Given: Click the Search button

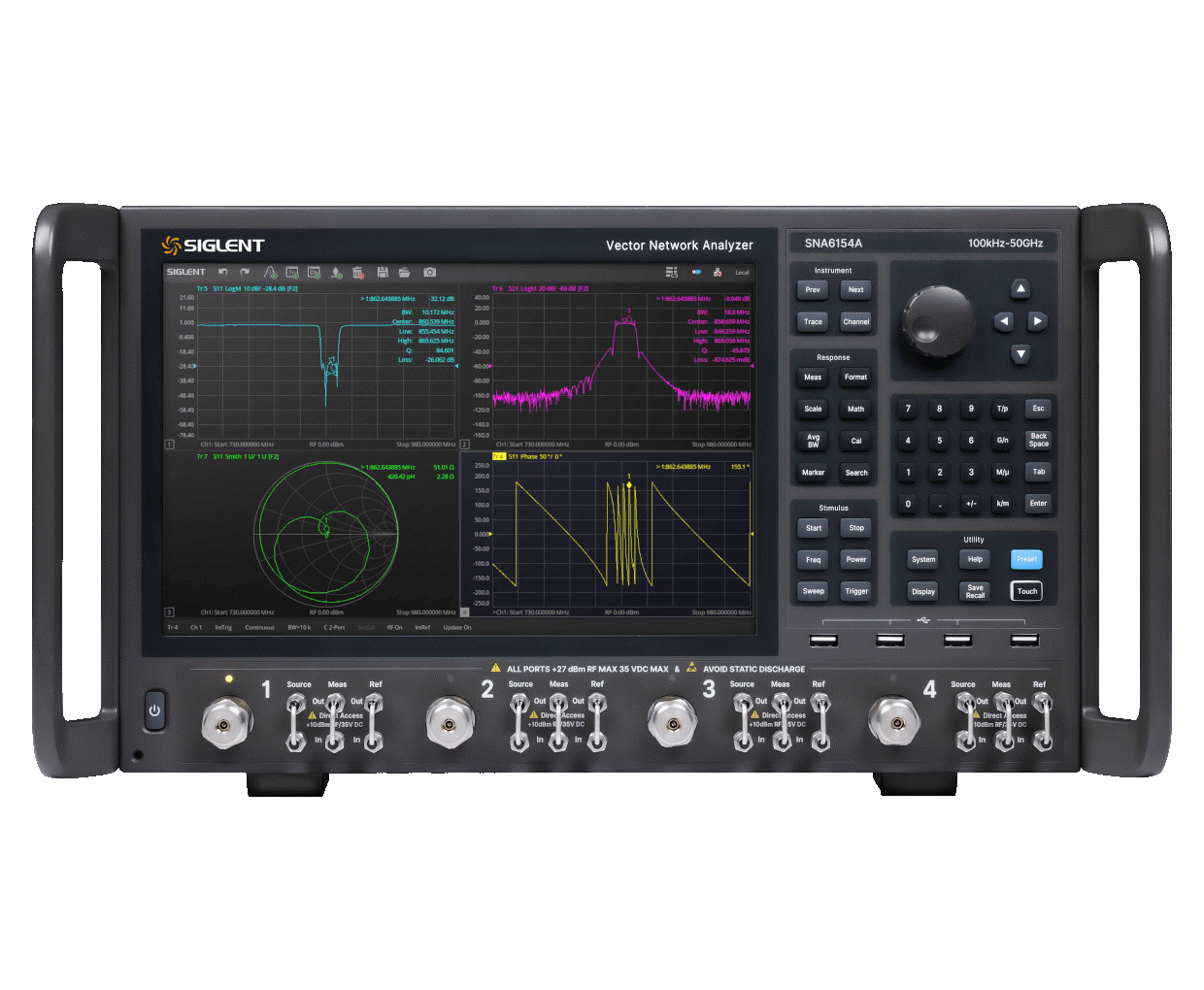Looking at the screenshot, I should tap(855, 474).
